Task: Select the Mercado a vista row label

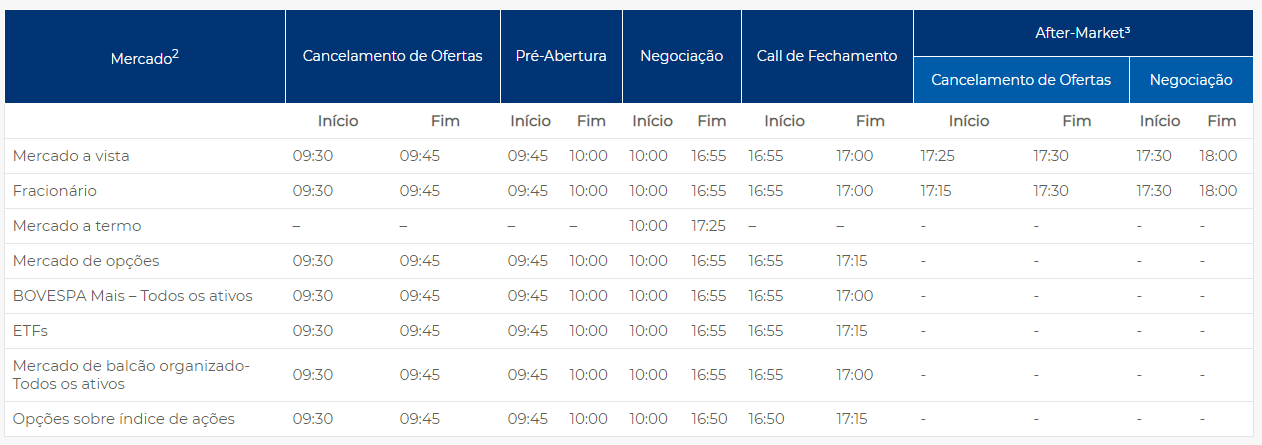Action: pos(71,156)
